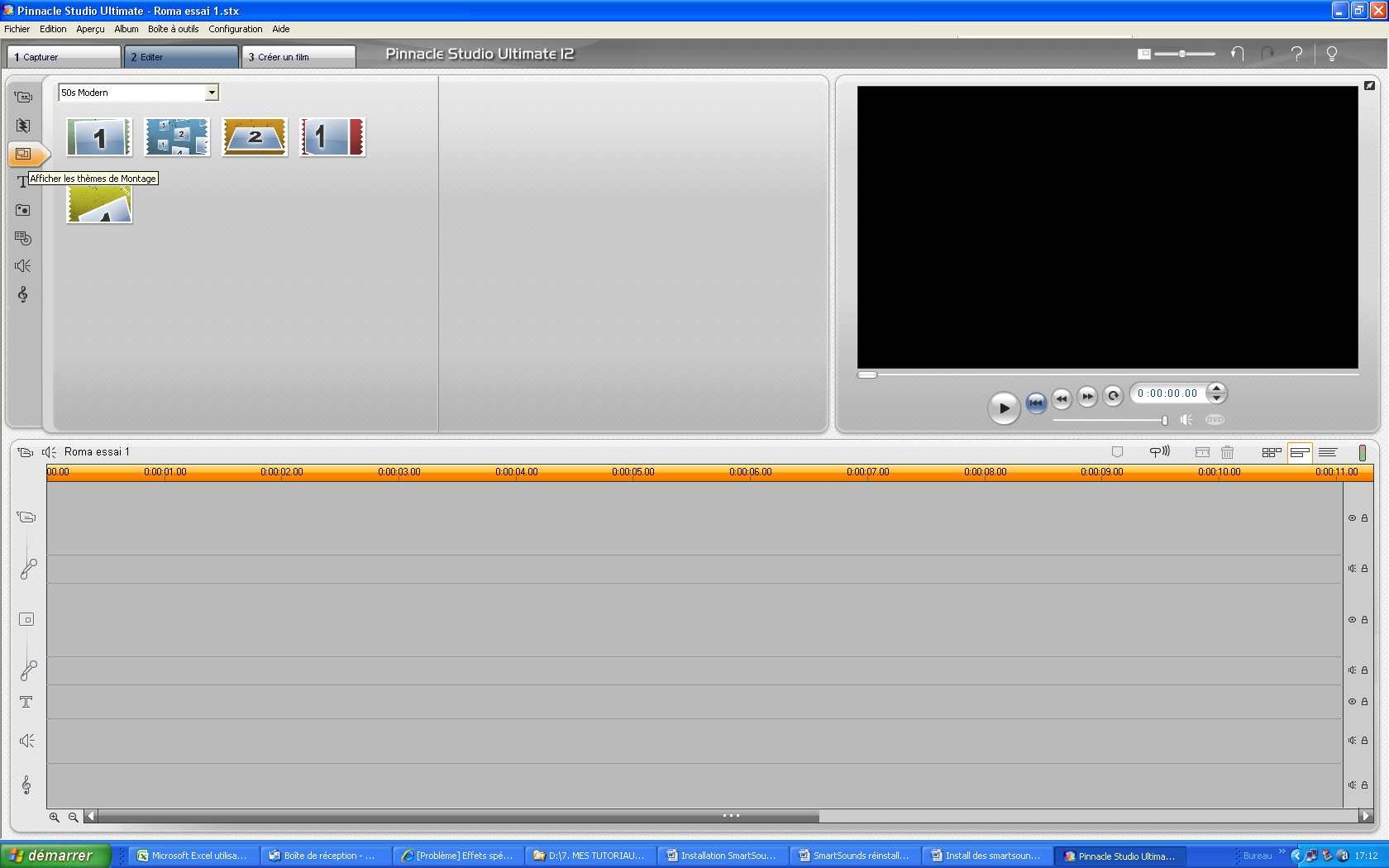Toggle visibility of title track

tap(1353, 702)
